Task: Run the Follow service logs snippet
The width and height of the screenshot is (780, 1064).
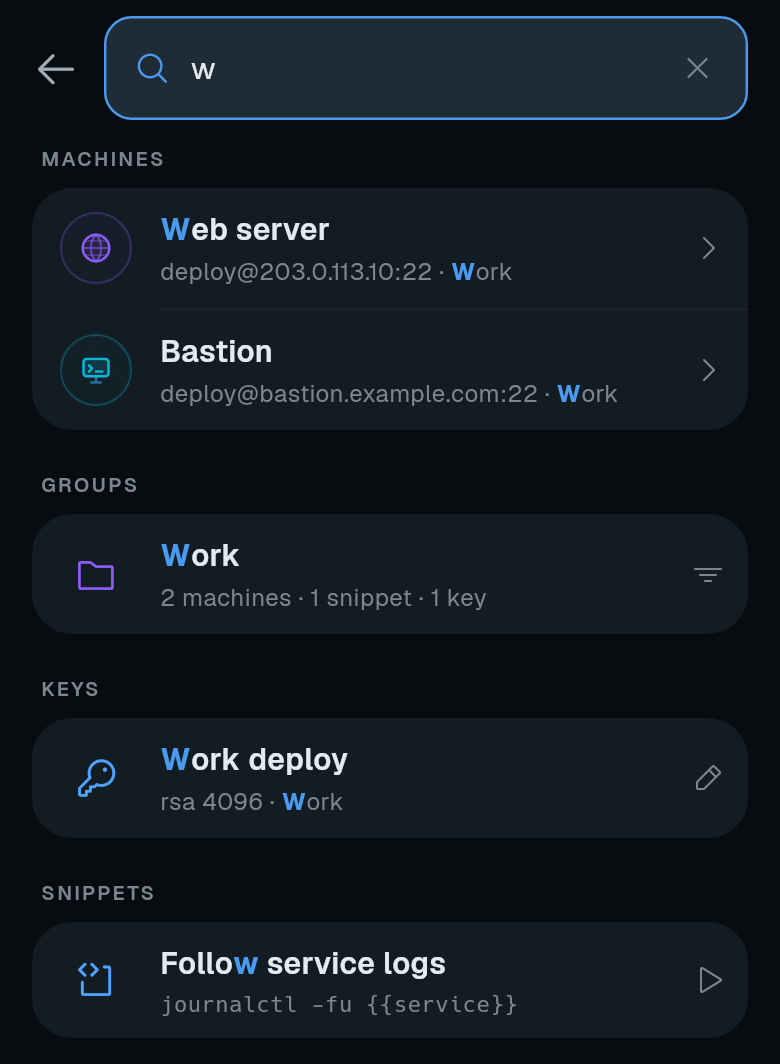Action: click(x=709, y=980)
